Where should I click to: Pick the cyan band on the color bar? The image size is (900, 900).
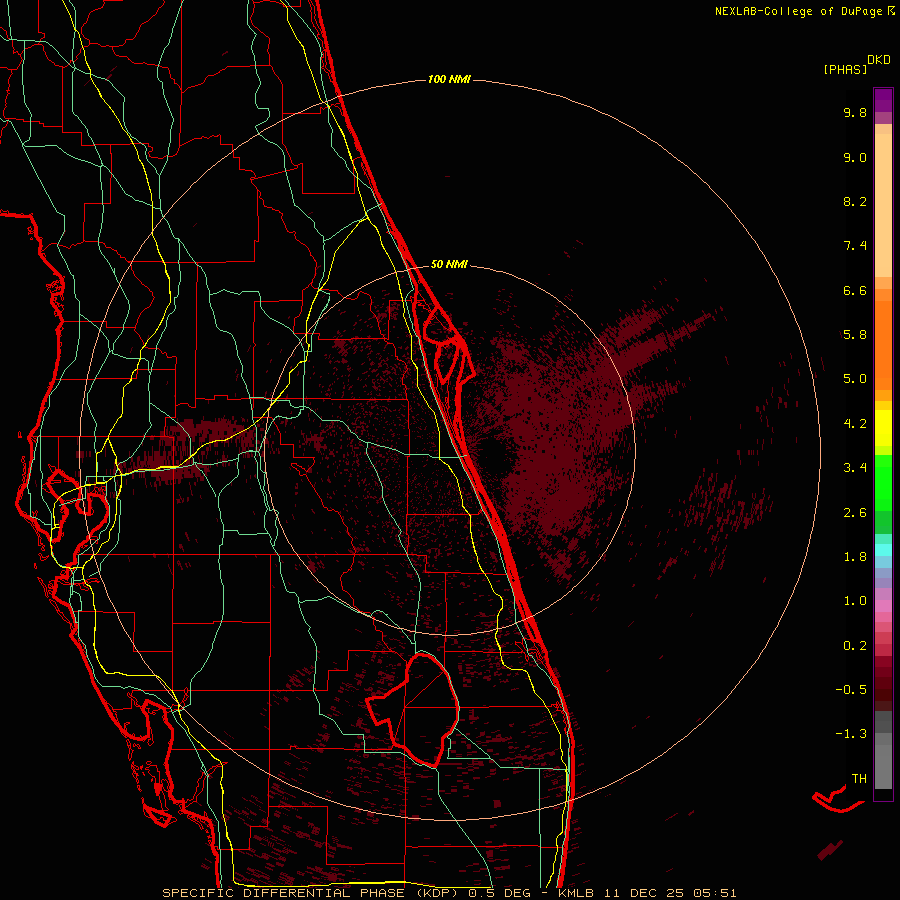(883, 550)
